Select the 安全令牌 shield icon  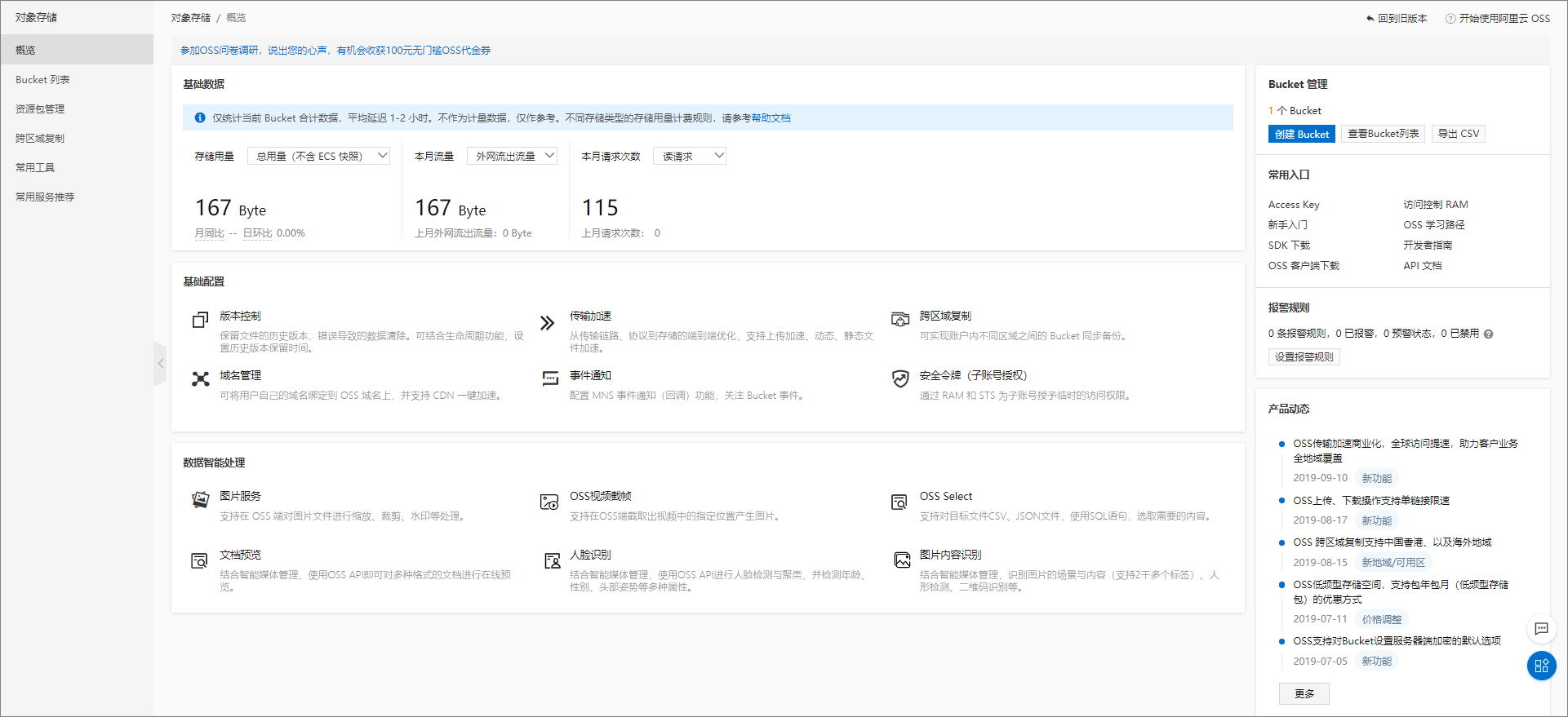click(900, 378)
